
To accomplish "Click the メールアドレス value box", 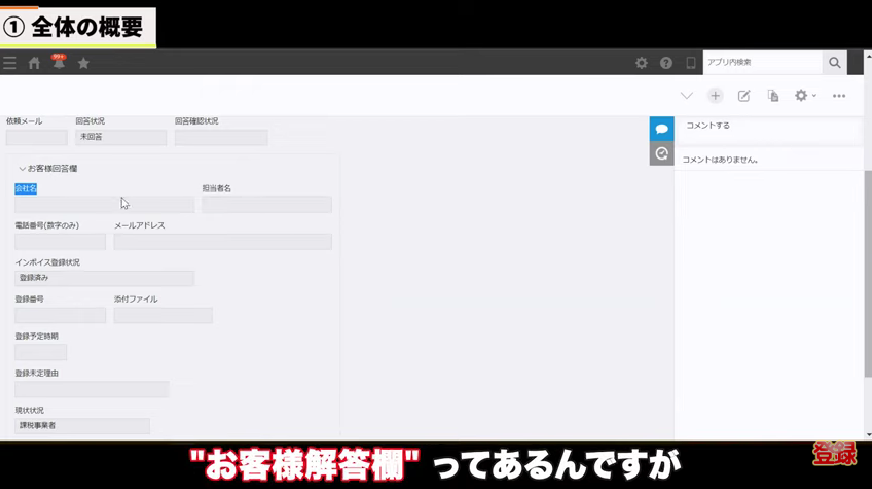I will coord(222,241).
